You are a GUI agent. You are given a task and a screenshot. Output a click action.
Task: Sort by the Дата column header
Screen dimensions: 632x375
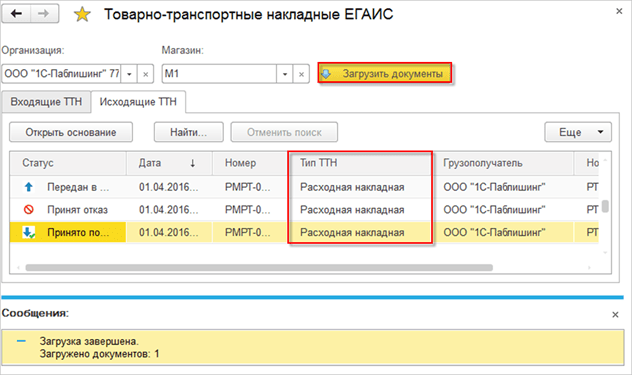pyautogui.click(x=169, y=163)
